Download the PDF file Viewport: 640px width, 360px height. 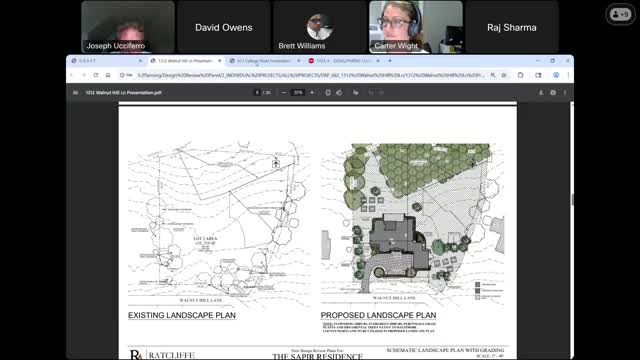pyautogui.click(x=541, y=93)
